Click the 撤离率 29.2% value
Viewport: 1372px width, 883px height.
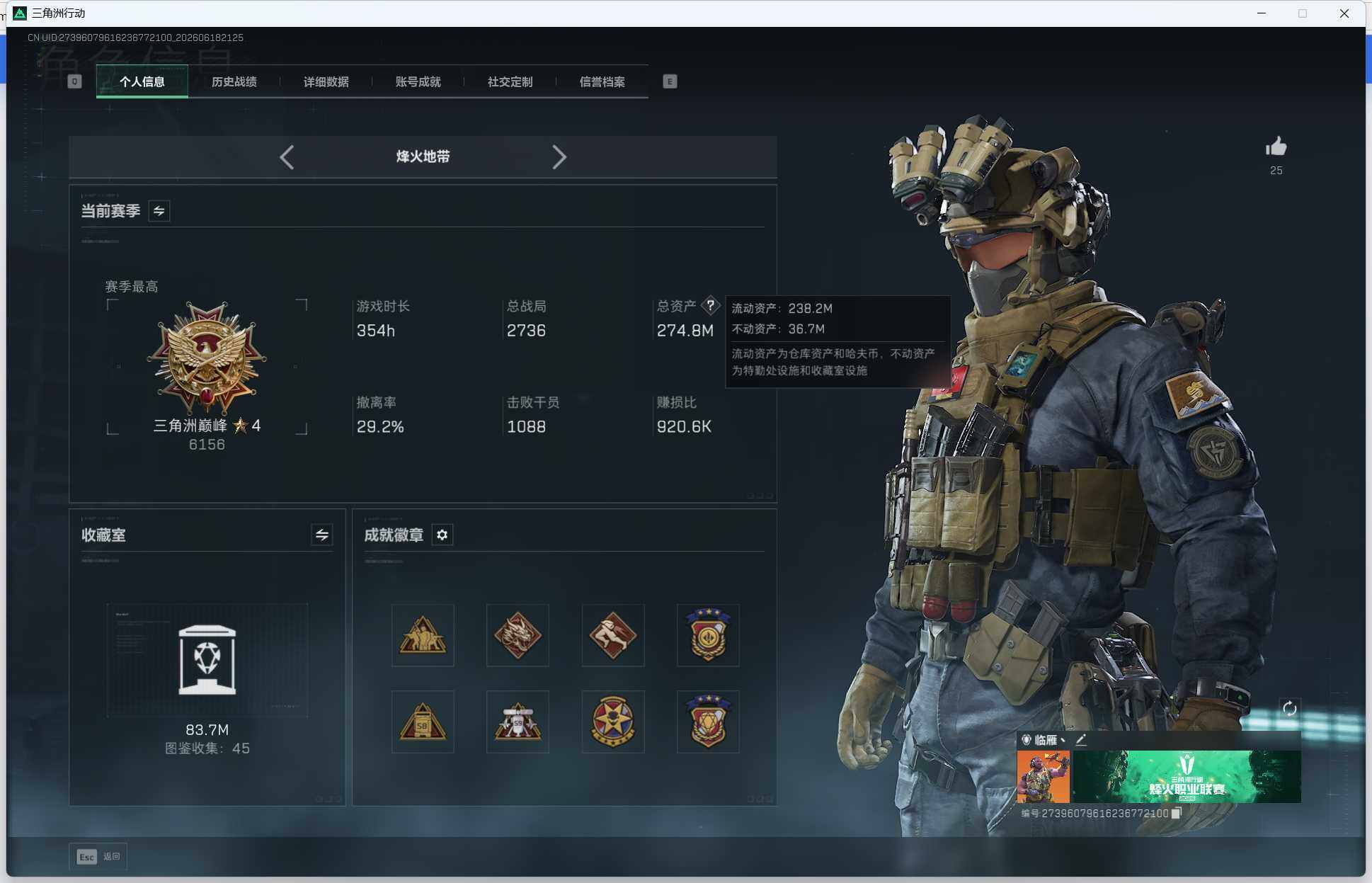380,427
